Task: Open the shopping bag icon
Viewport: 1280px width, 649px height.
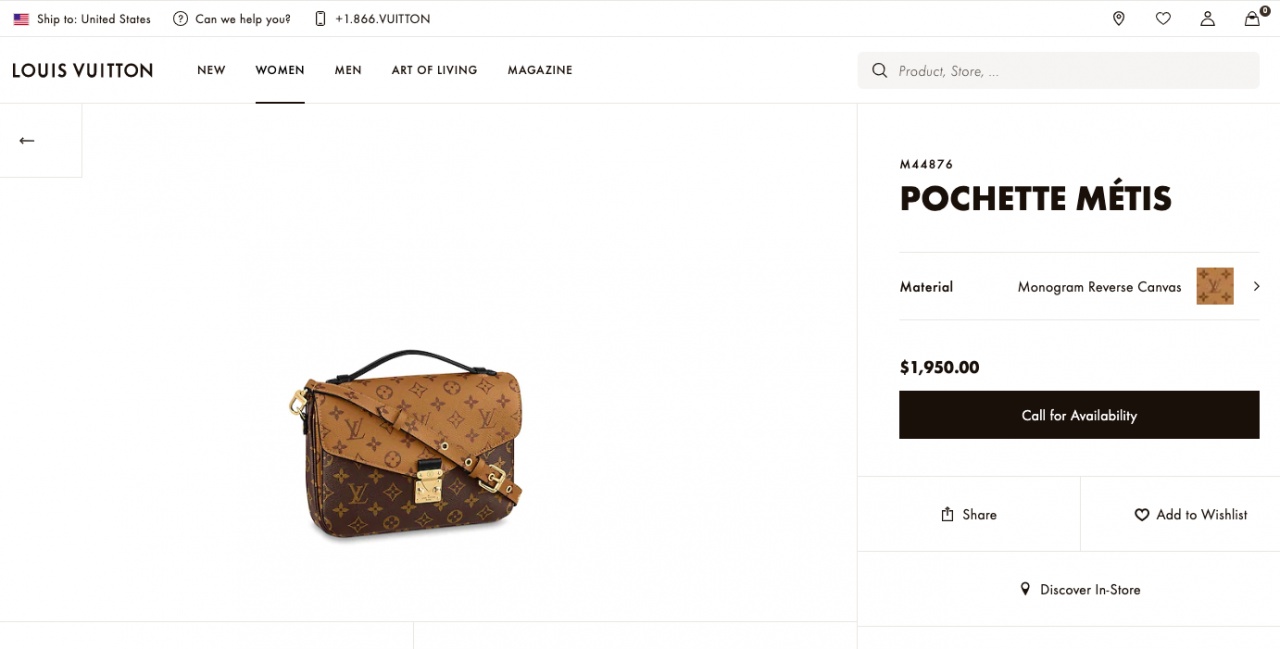Action: [x=1252, y=18]
